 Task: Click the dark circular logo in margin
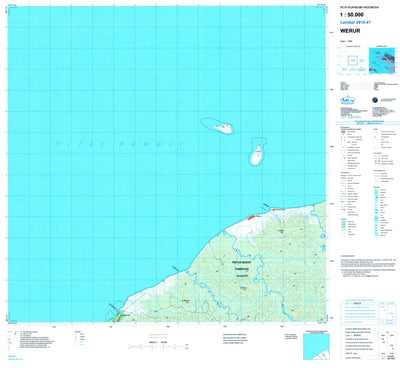[x=375, y=99]
